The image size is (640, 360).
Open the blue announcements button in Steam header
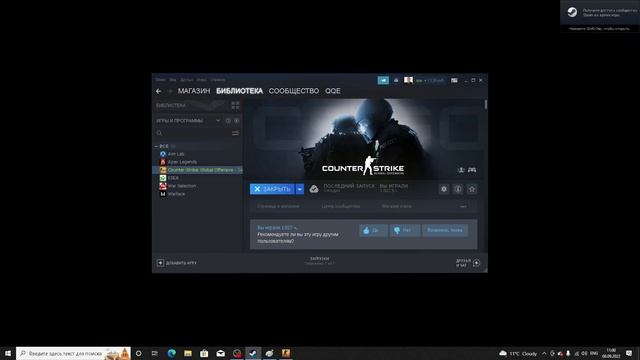(x=383, y=80)
